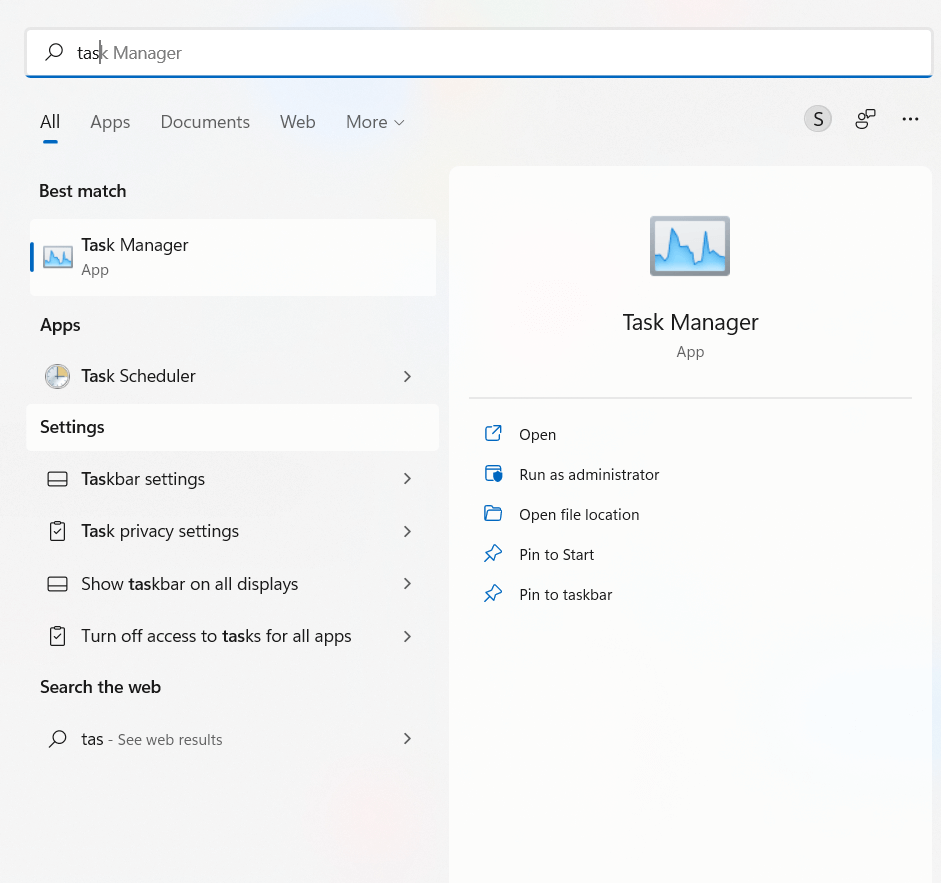Viewport: 941px width, 883px height.
Task: Click the feedback people icon in header
Action: (865, 119)
